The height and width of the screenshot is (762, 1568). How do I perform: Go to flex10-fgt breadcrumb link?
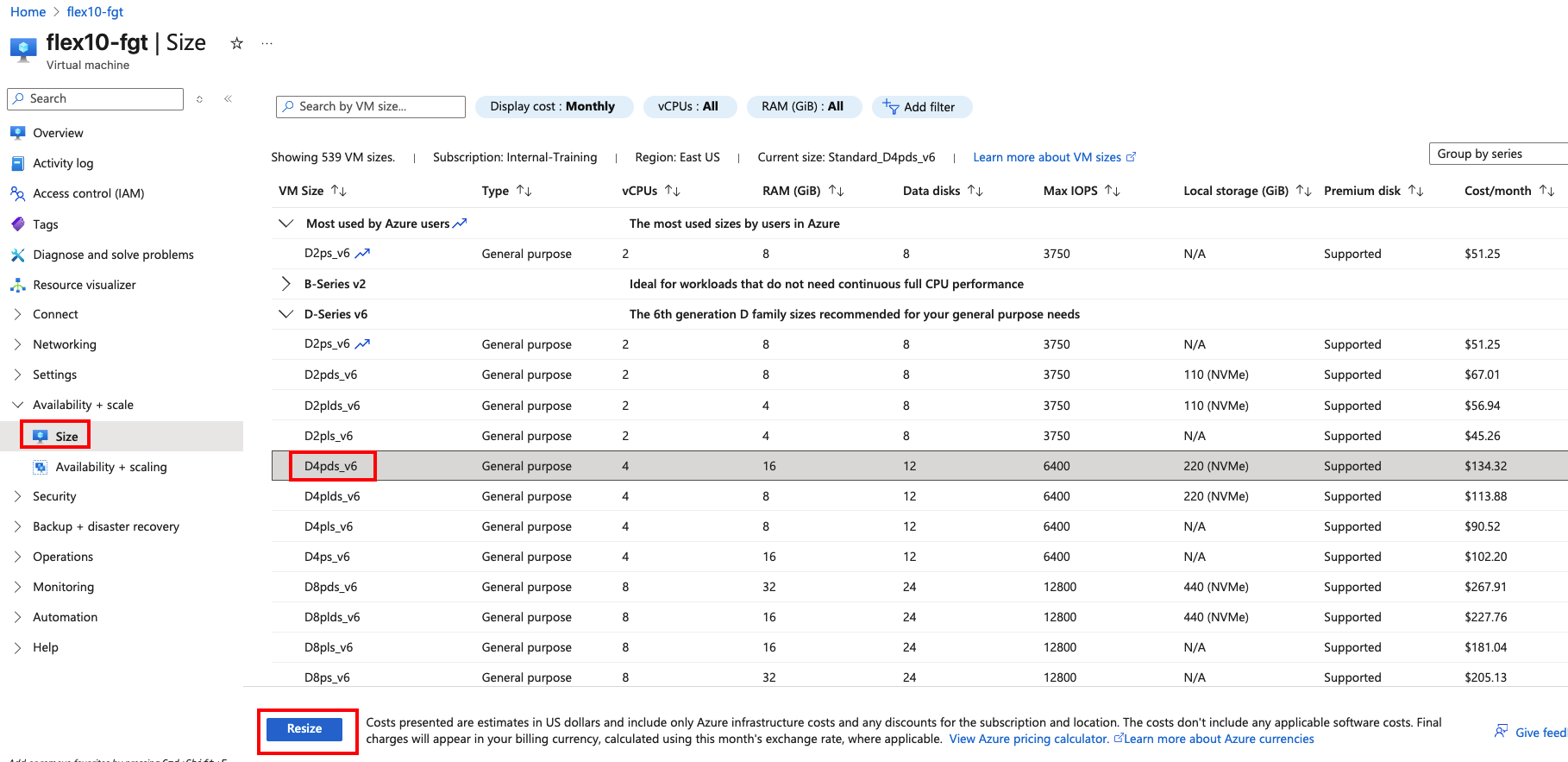pyautogui.click(x=95, y=12)
